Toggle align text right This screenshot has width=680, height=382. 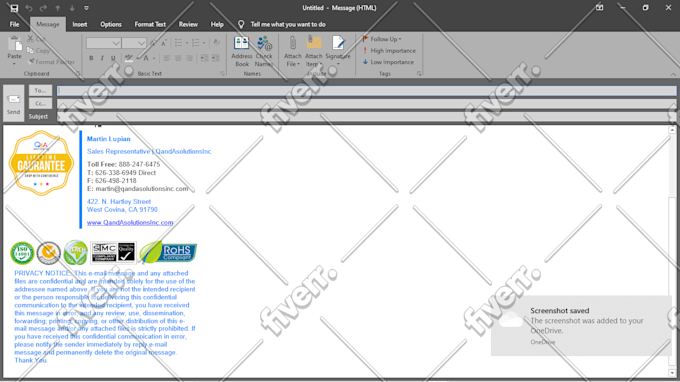tap(189, 58)
